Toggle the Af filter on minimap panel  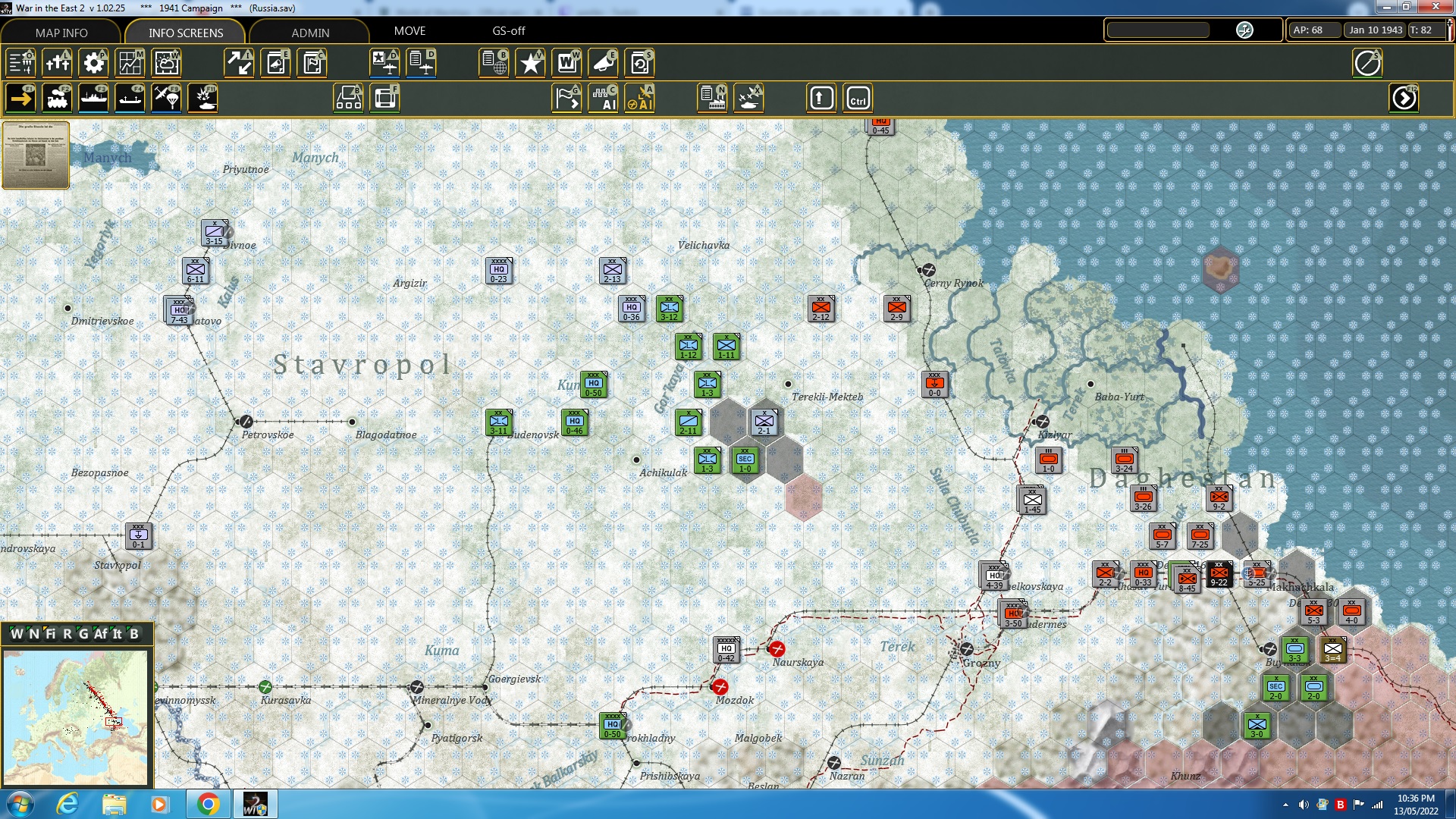pyautogui.click(x=101, y=634)
